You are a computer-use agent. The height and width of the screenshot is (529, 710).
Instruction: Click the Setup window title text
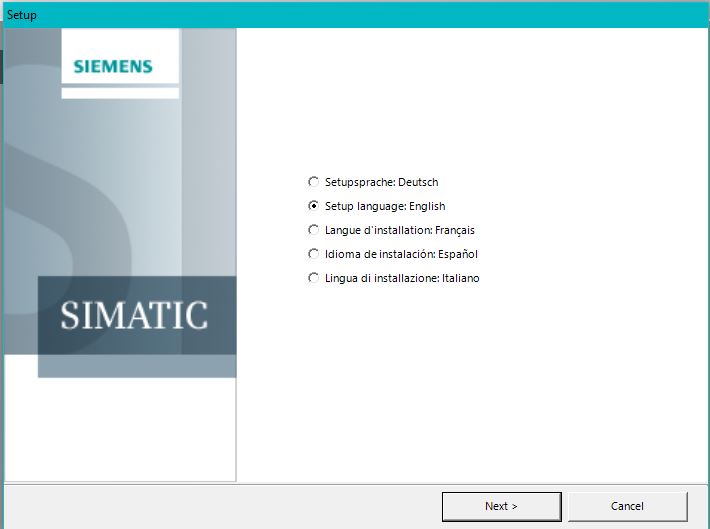pyautogui.click(x=22, y=15)
